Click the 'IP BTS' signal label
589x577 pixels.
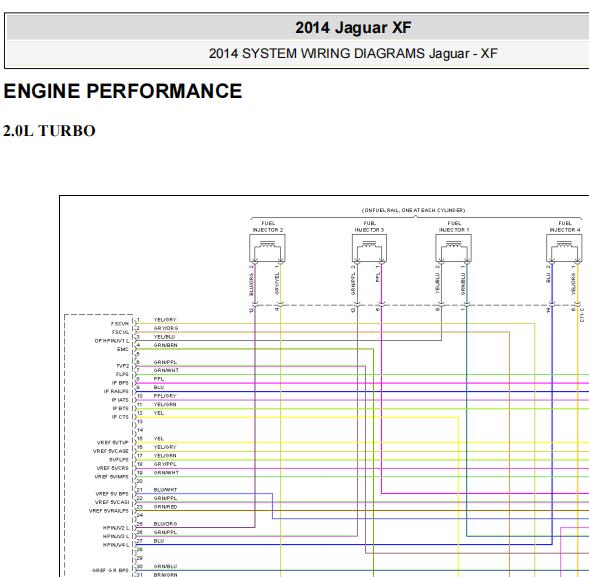[x=120, y=408]
